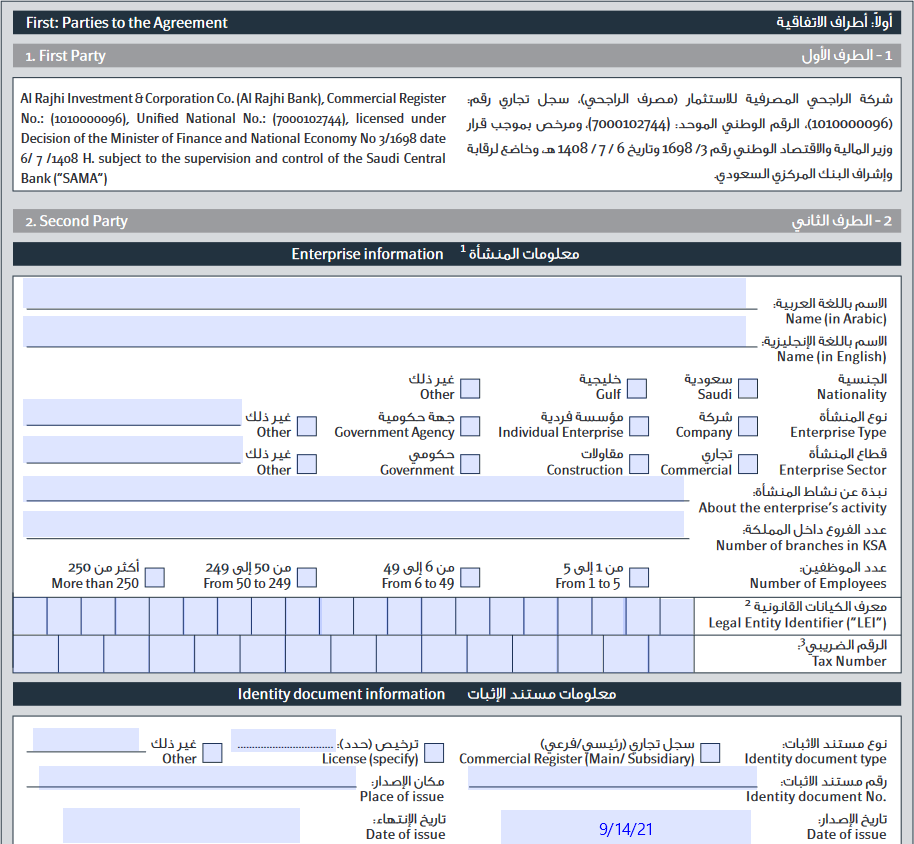Mark the Government Agency checkbox
The height and width of the screenshot is (844, 914).
[x=470, y=426]
